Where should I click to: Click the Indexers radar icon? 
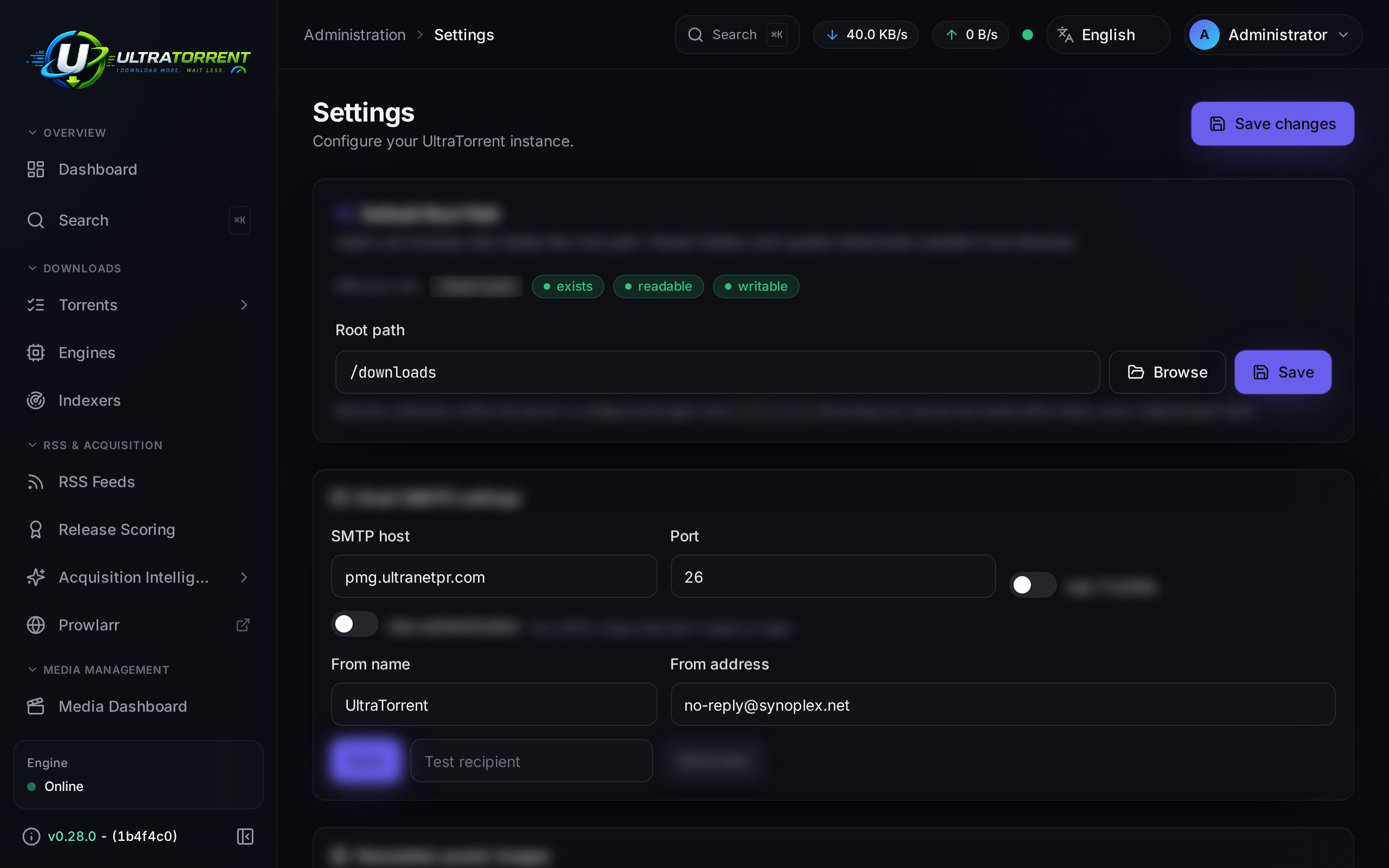(x=36, y=400)
